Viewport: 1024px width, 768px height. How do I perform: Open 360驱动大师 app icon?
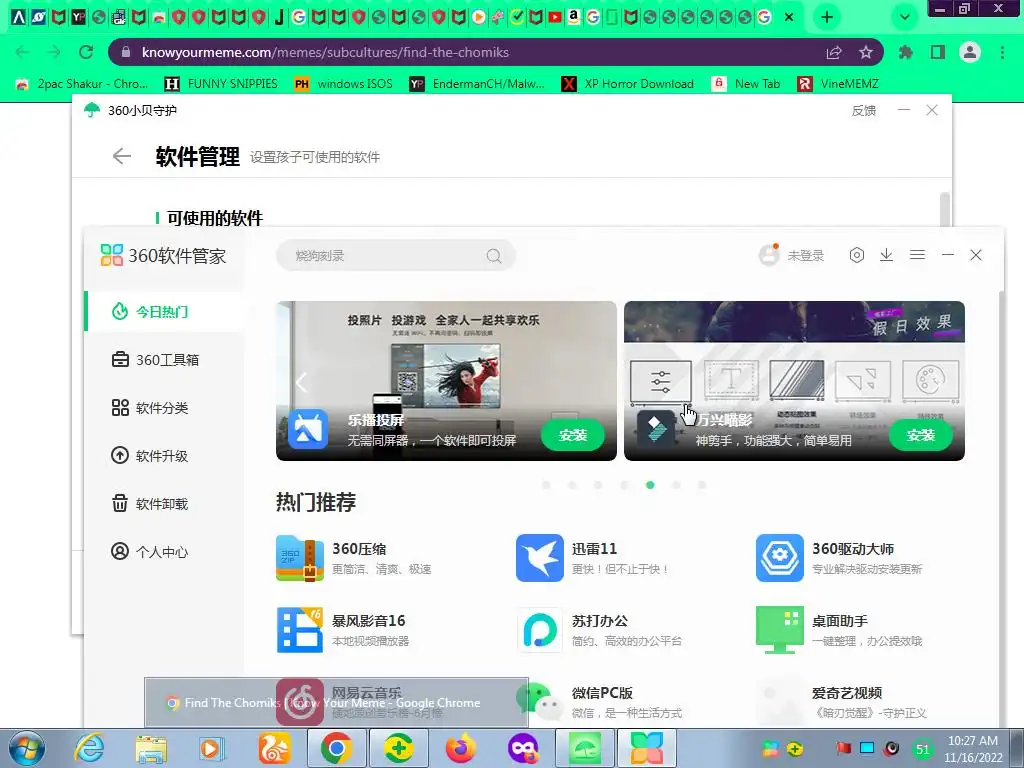(x=780, y=558)
